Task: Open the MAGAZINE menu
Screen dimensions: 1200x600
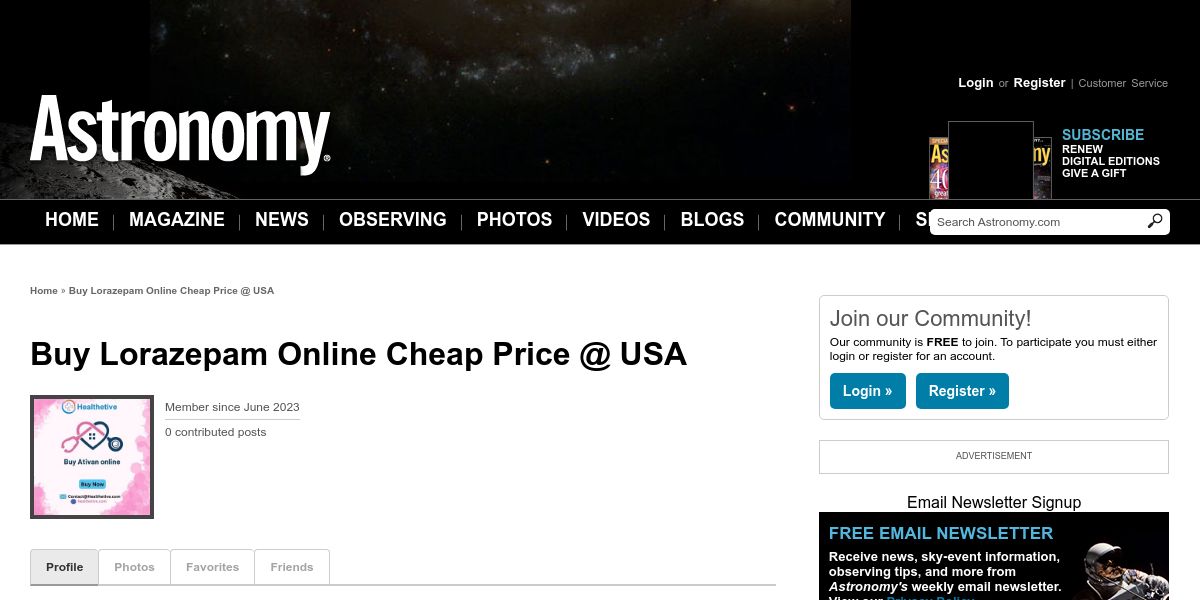Action: tap(177, 220)
